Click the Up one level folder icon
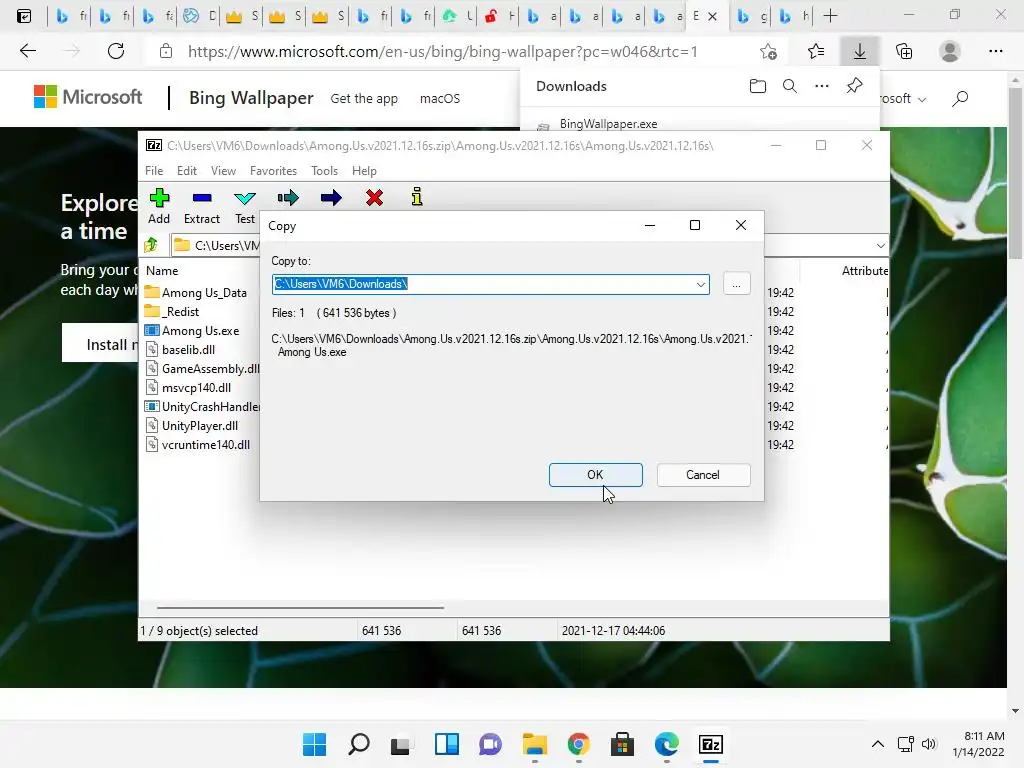The width and height of the screenshot is (1024, 768). point(152,245)
